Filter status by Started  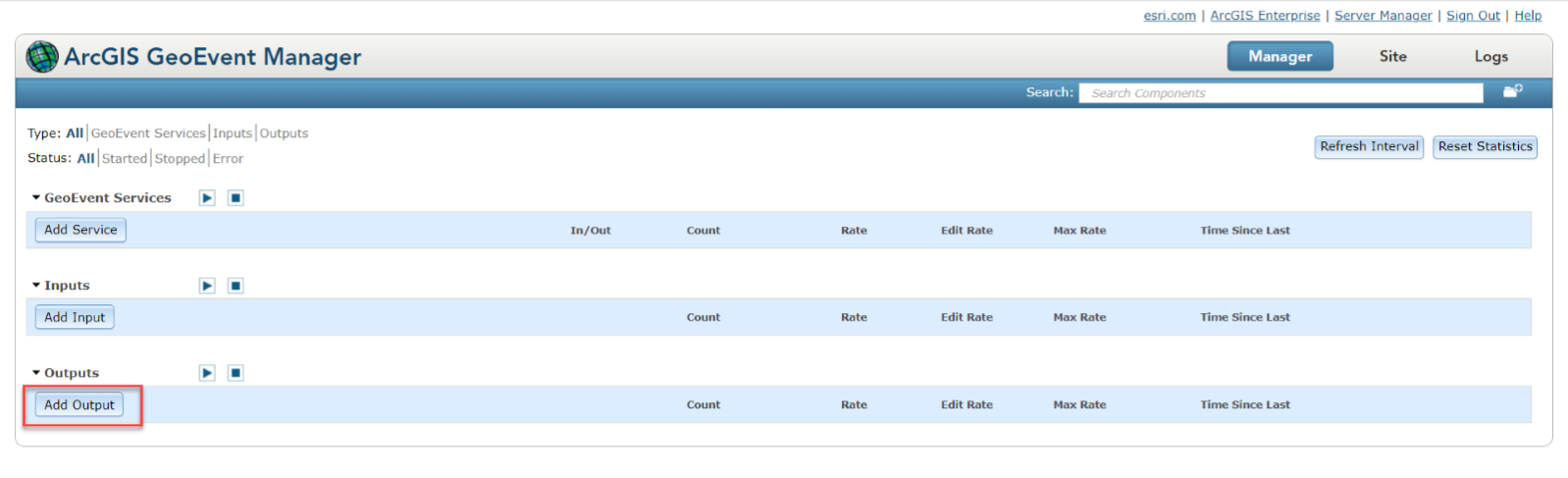tap(125, 158)
